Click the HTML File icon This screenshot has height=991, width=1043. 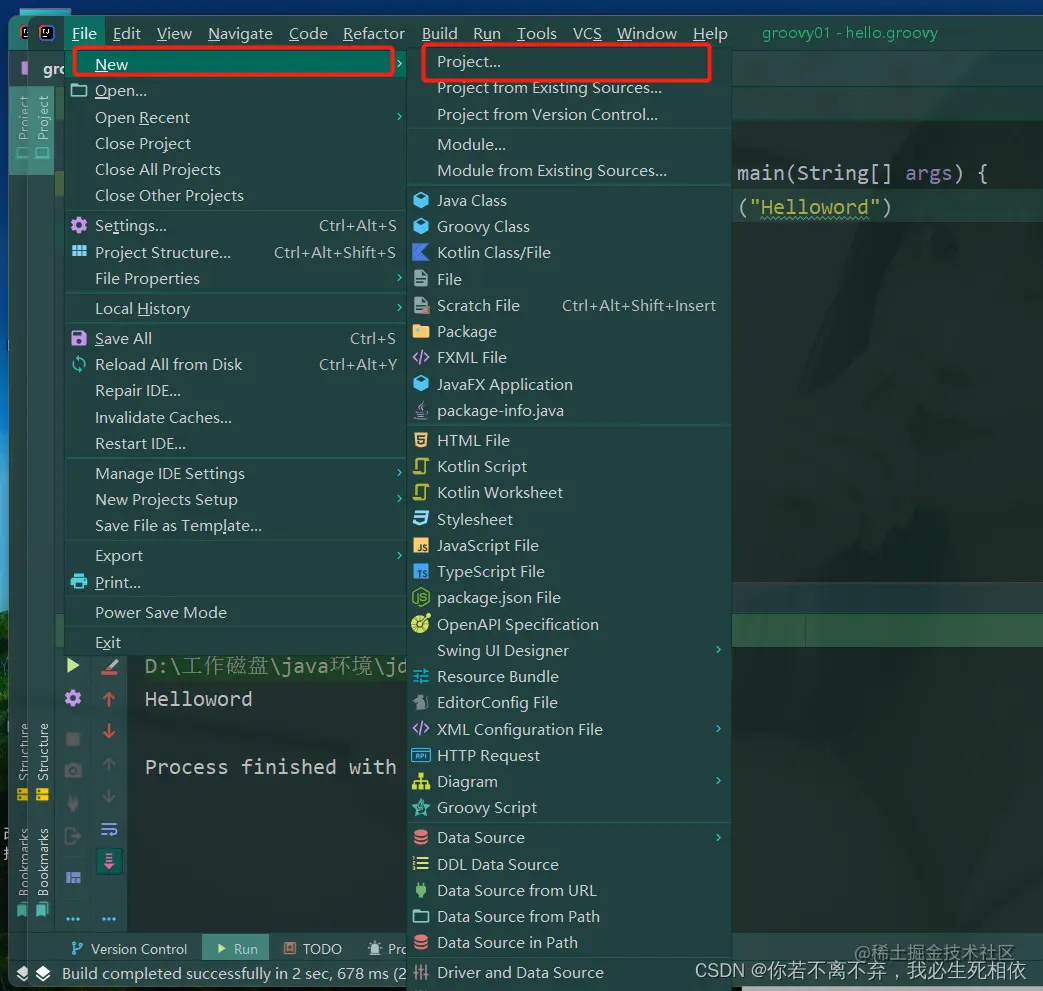(x=420, y=440)
